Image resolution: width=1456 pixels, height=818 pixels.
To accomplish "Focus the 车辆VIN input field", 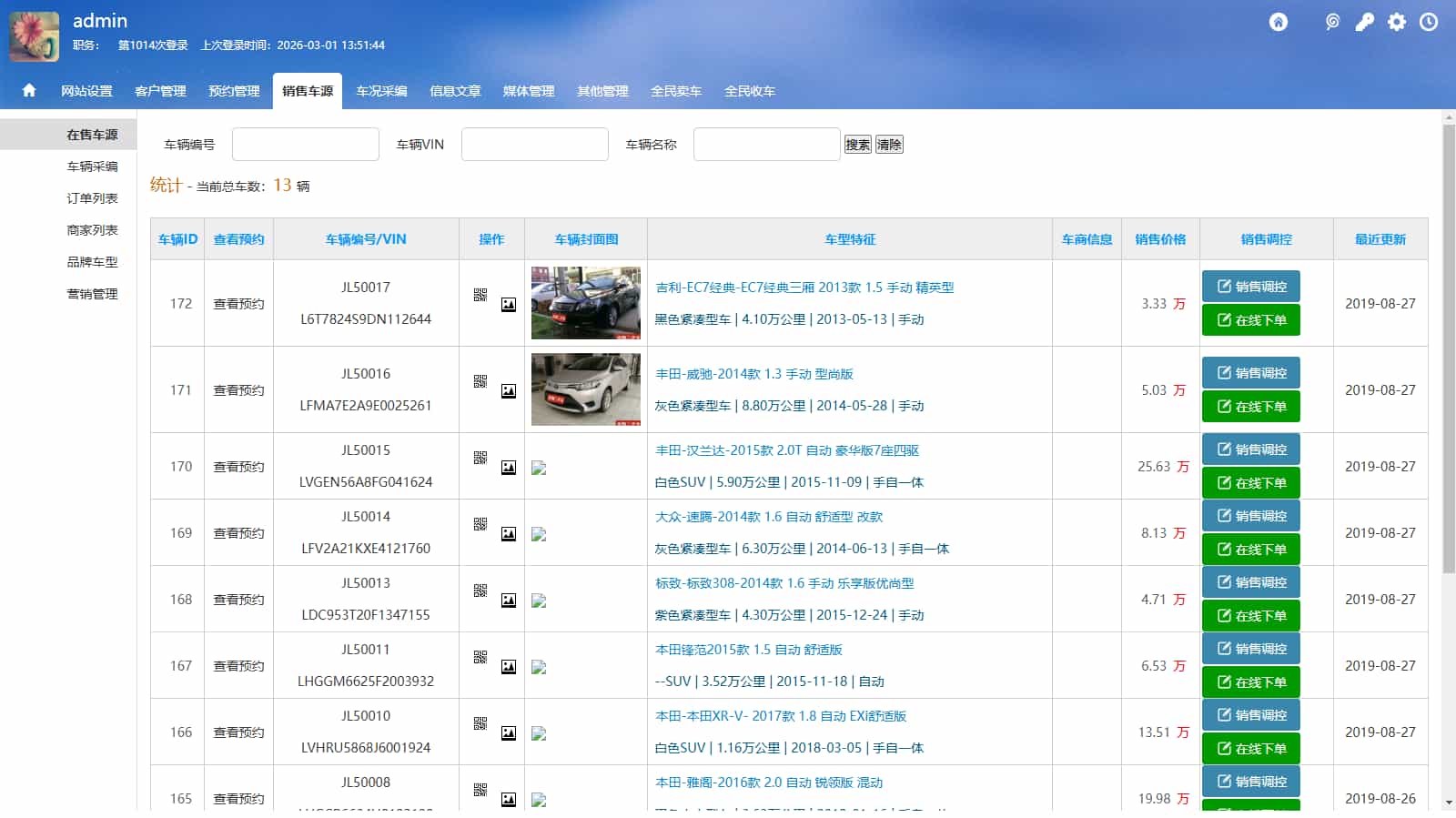I will tap(534, 145).
